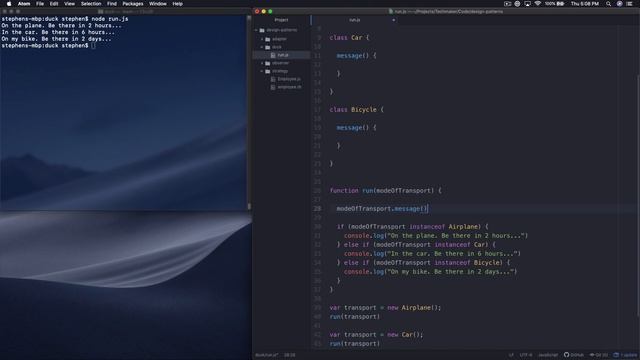Viewport: 640px width, 360px height.
Task: Click 'modeOfTransport.message()' code line
Action: 382,209
